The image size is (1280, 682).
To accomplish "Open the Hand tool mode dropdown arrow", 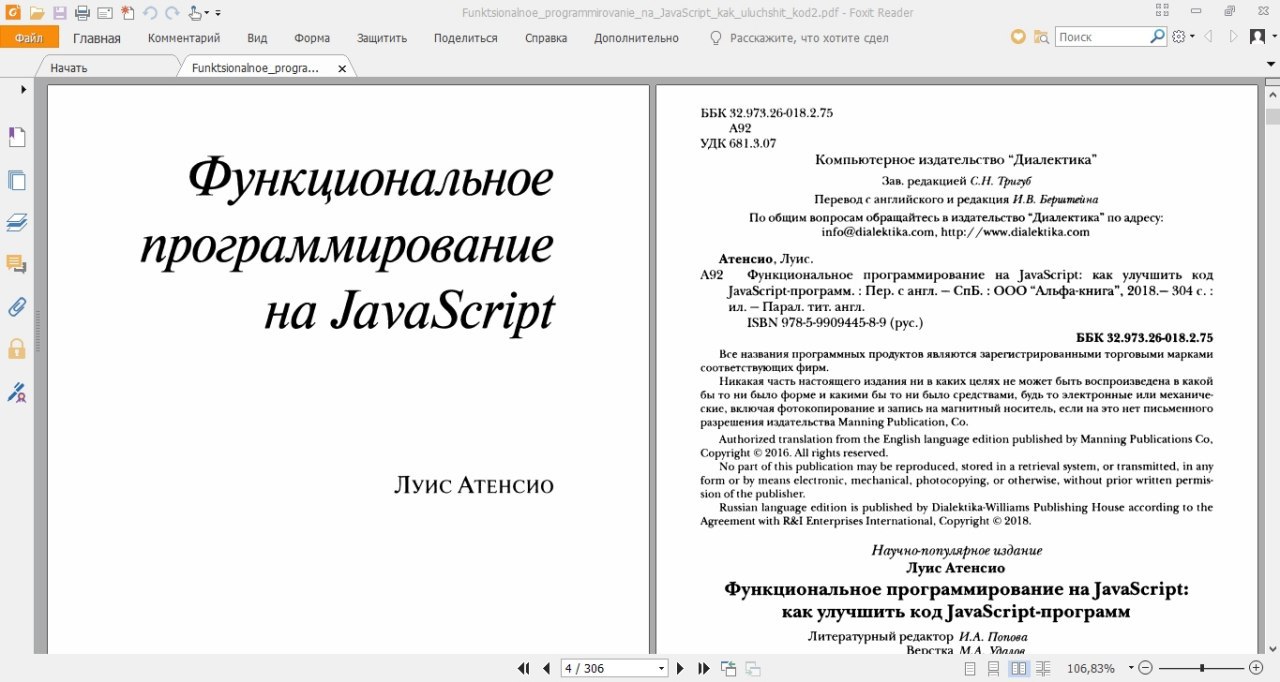I will pos(207,14).
